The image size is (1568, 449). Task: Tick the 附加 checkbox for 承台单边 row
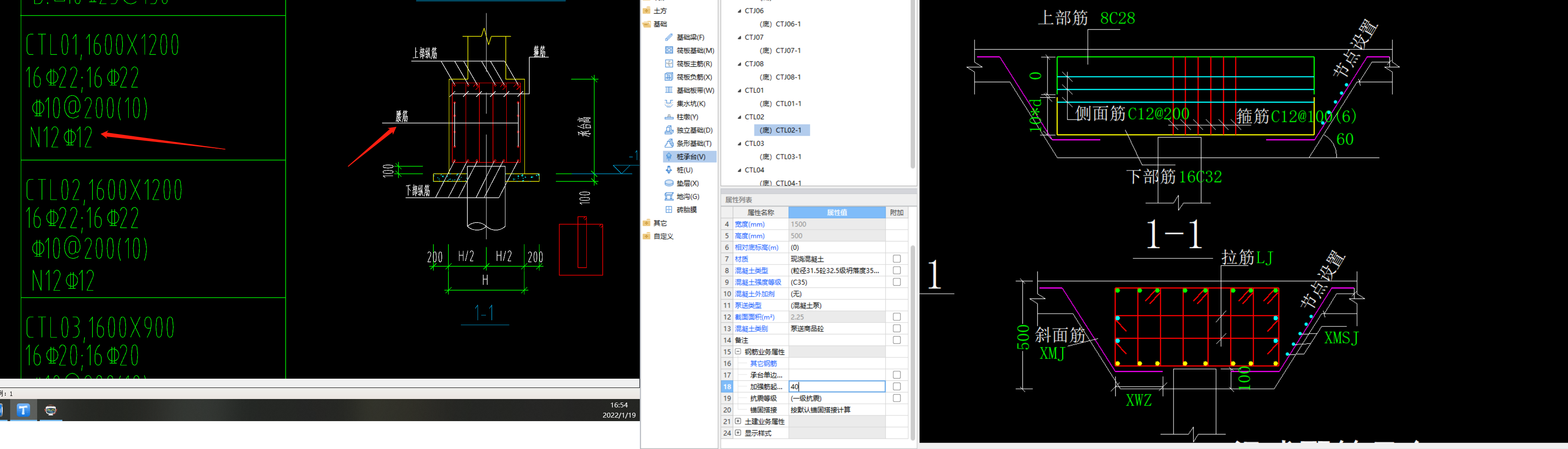pyautogui.click(x=897, y=375)
